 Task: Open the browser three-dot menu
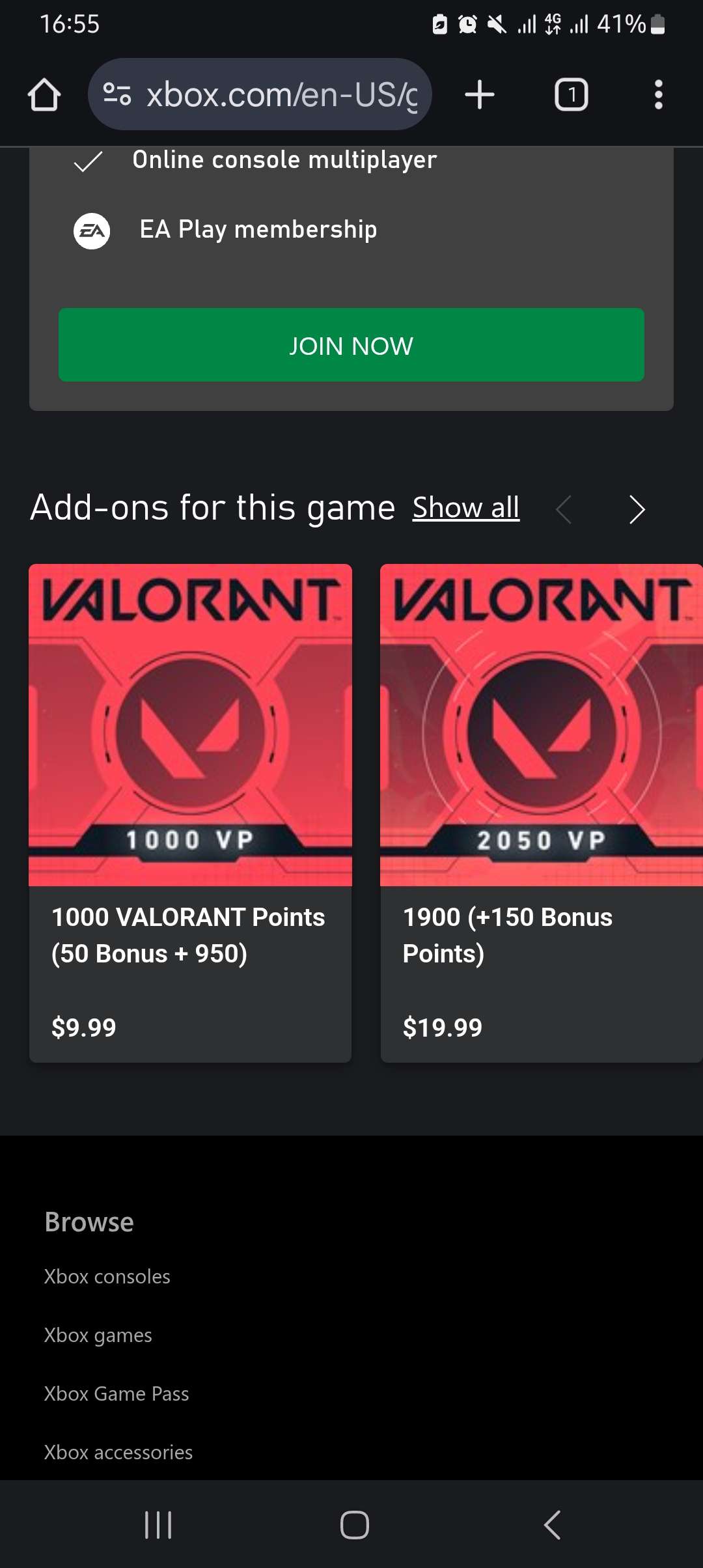pyautogui.click(x=658, y=95)
